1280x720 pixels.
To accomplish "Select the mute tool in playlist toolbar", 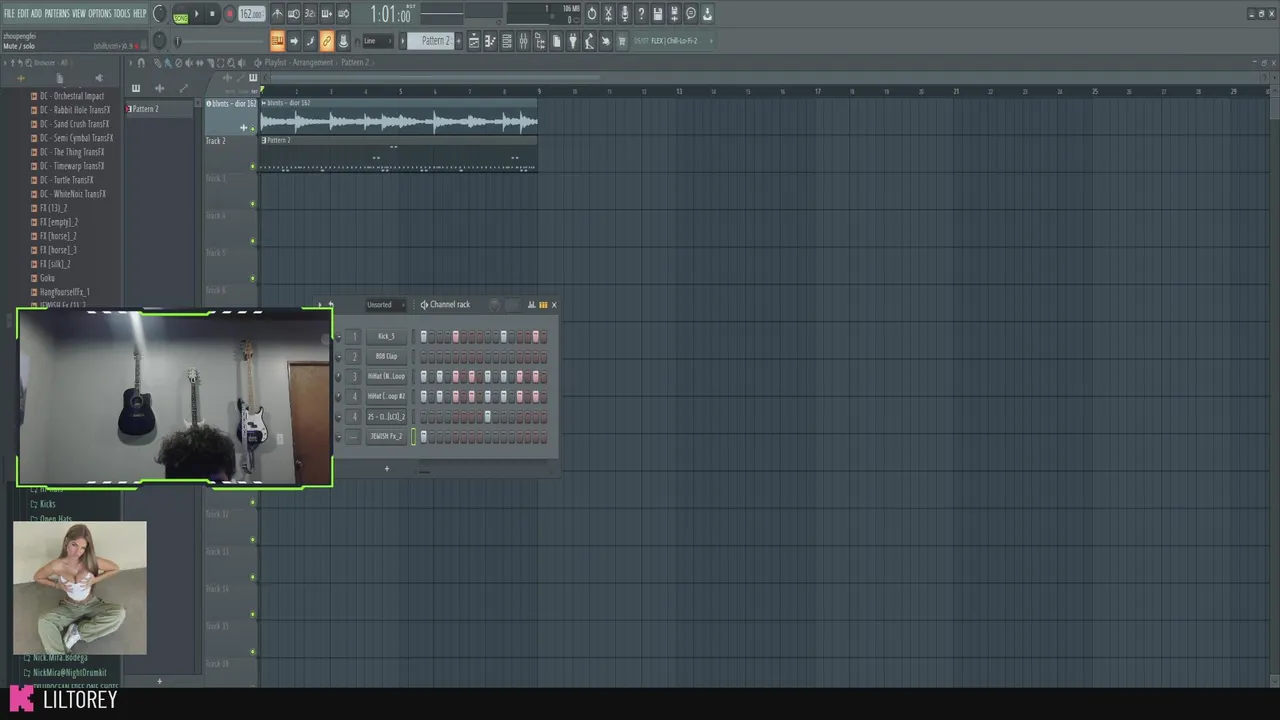I will 188,62.
